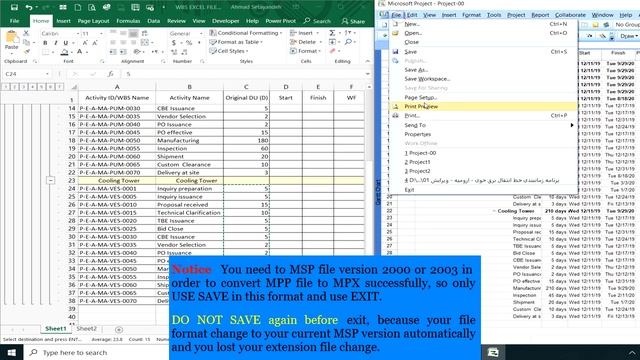This screenshot has width=640, height=360.
Task: Switch to the Page Layout tab
Action: [93, 21]
